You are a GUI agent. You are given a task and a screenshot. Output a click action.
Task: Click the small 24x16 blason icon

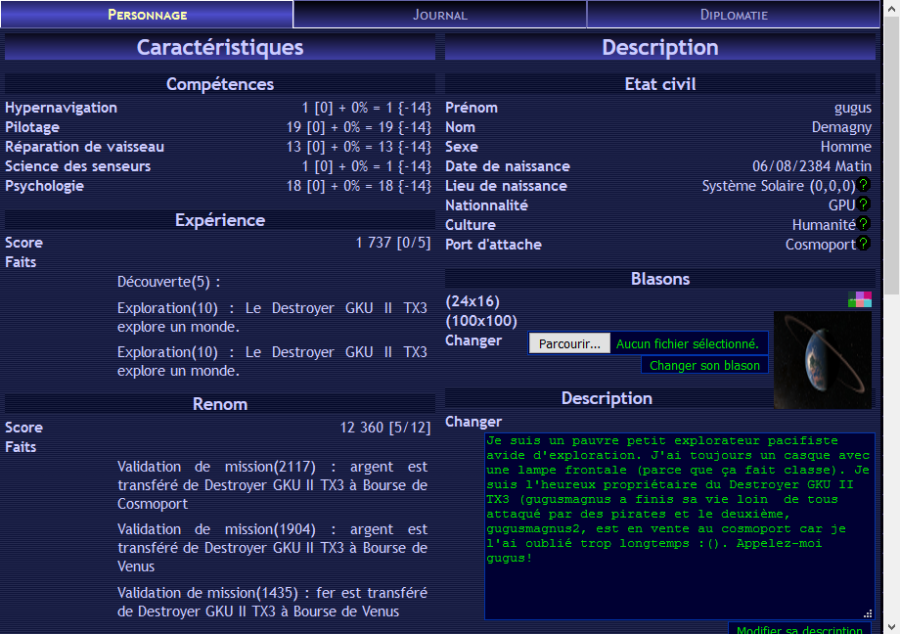pos(860,299)
